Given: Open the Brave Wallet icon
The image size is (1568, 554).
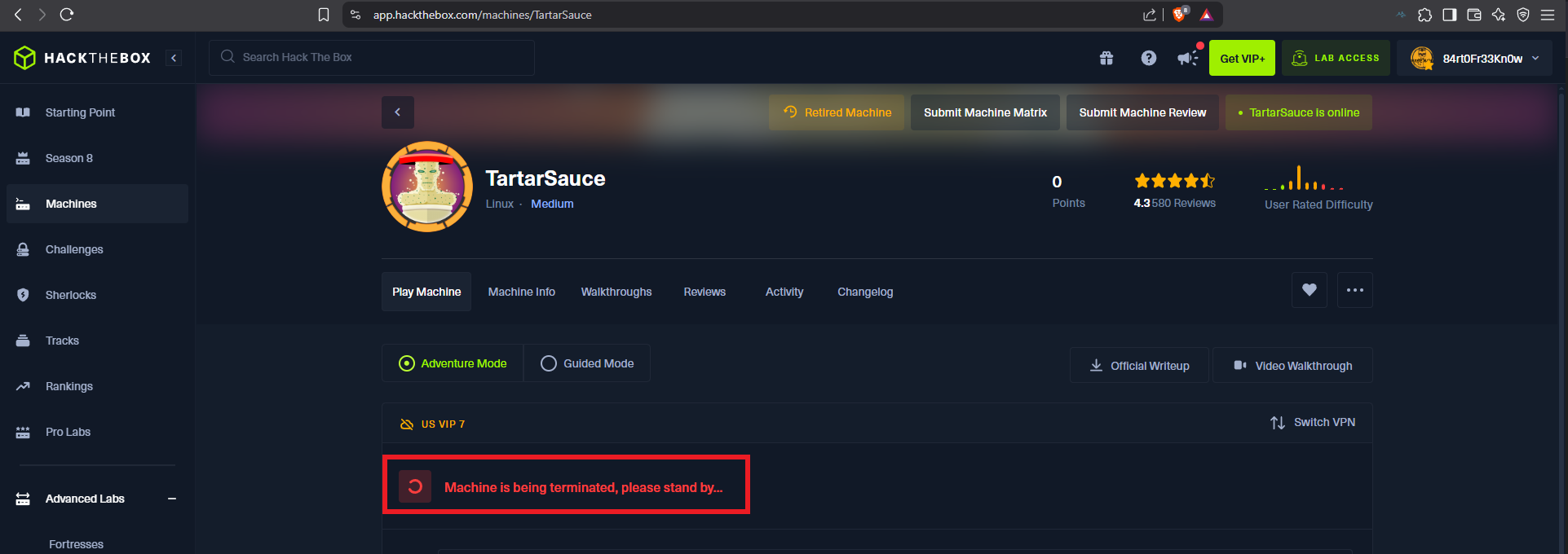Looking at the screenshot, I should 1474,15.
